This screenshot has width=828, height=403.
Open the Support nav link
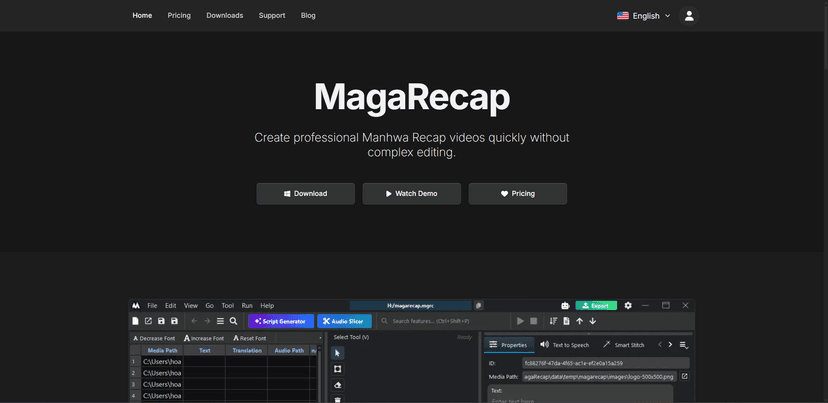point(272,15)
